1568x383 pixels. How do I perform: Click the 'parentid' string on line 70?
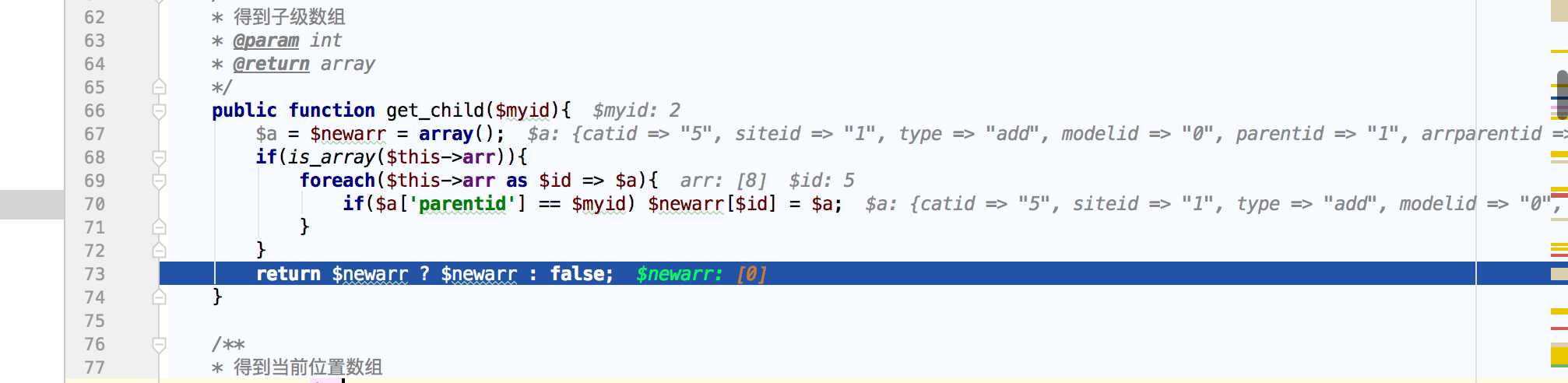[462, 204]
